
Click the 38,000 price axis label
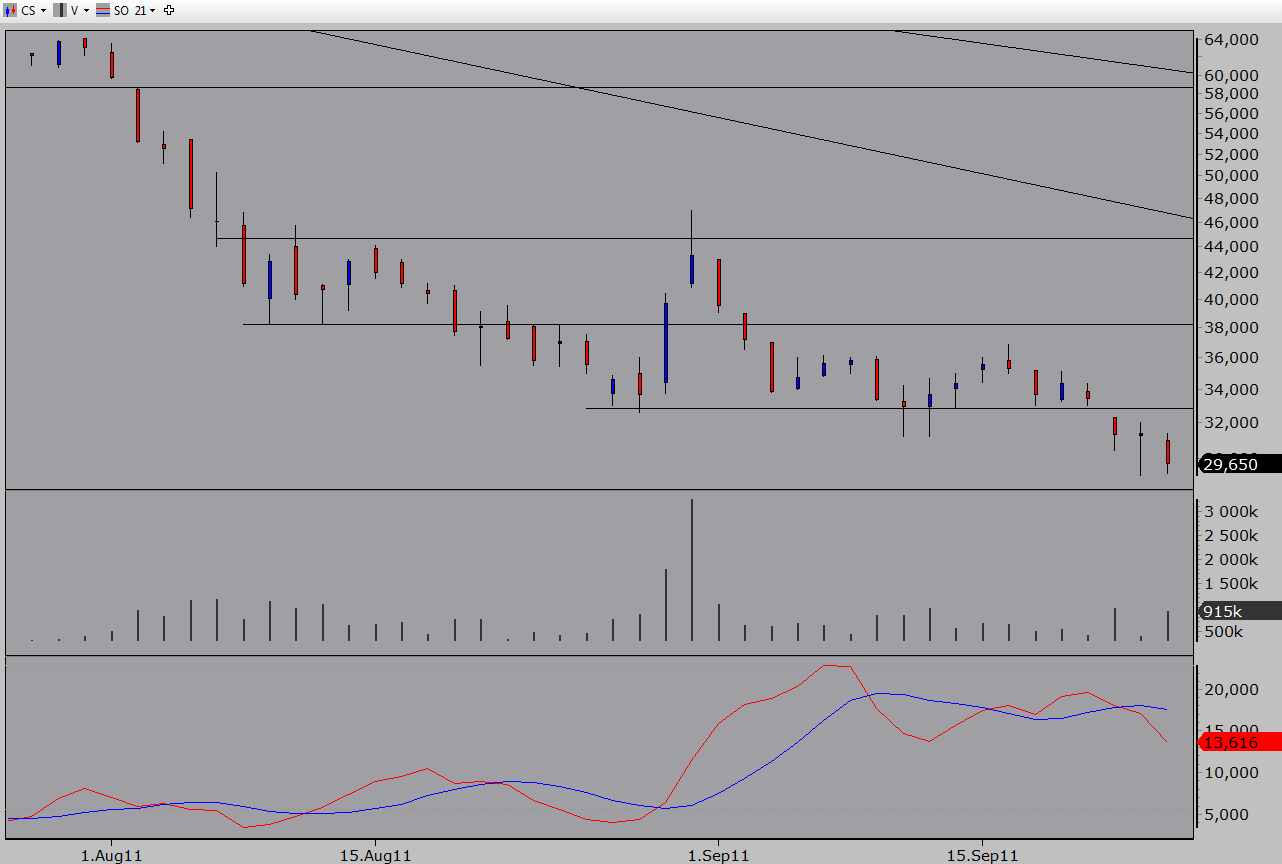pos(1230,328)
